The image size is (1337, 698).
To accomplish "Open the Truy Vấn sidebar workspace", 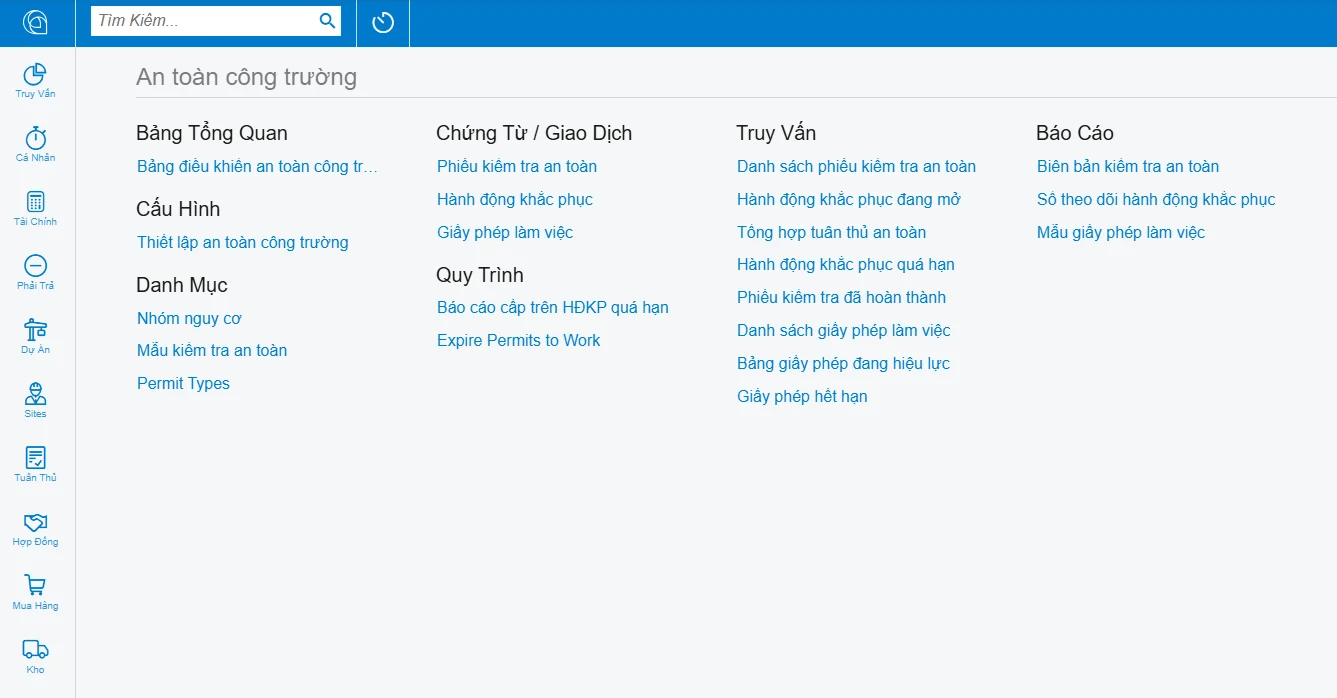I will pos(35,81).
